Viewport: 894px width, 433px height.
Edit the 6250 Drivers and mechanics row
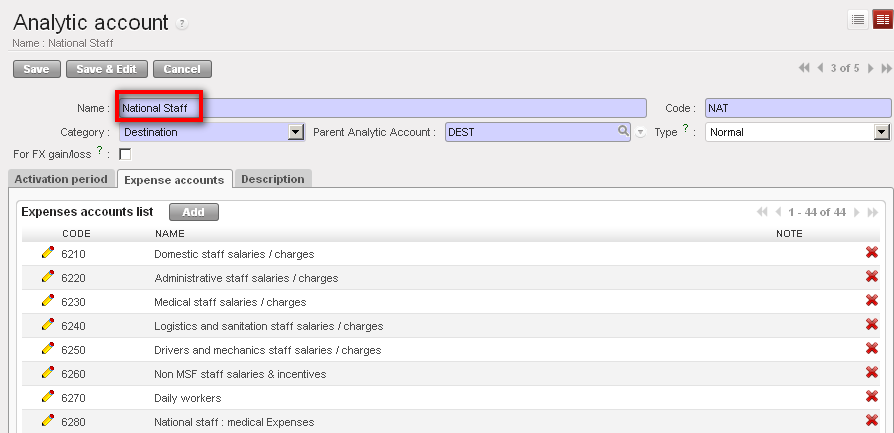pyautogui.click(x=47, y=350)
